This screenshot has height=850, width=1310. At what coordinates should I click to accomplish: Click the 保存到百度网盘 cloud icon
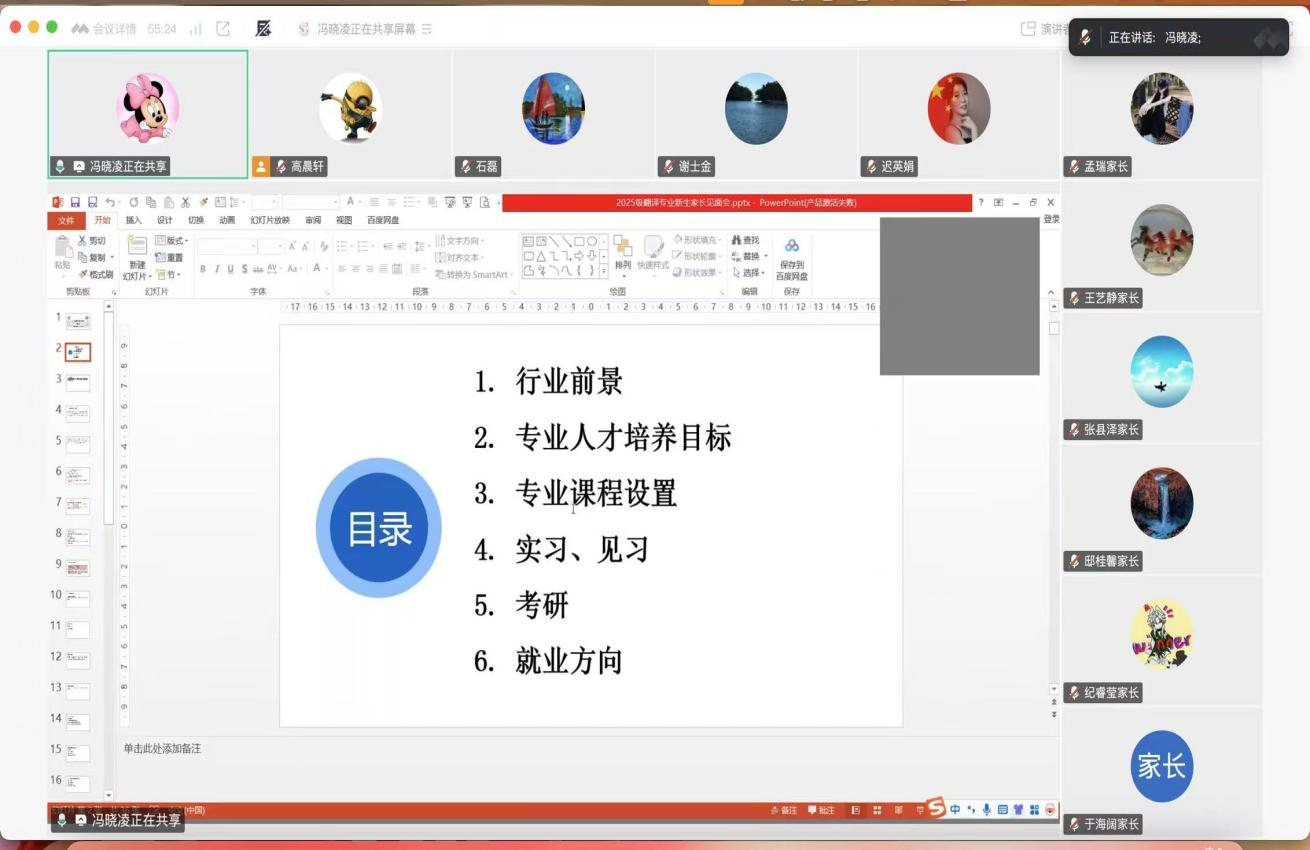pos(792,246)
